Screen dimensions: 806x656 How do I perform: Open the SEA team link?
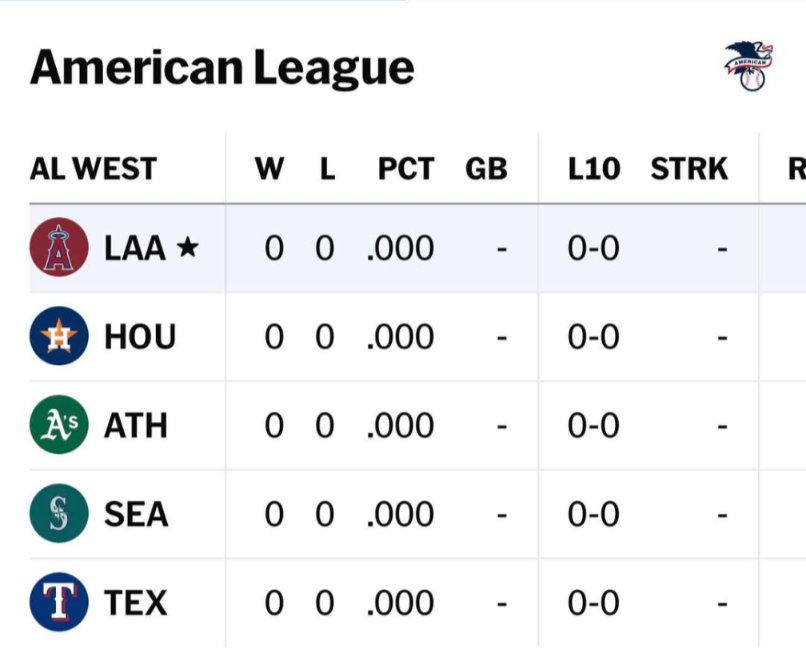(x=136, y=515)
